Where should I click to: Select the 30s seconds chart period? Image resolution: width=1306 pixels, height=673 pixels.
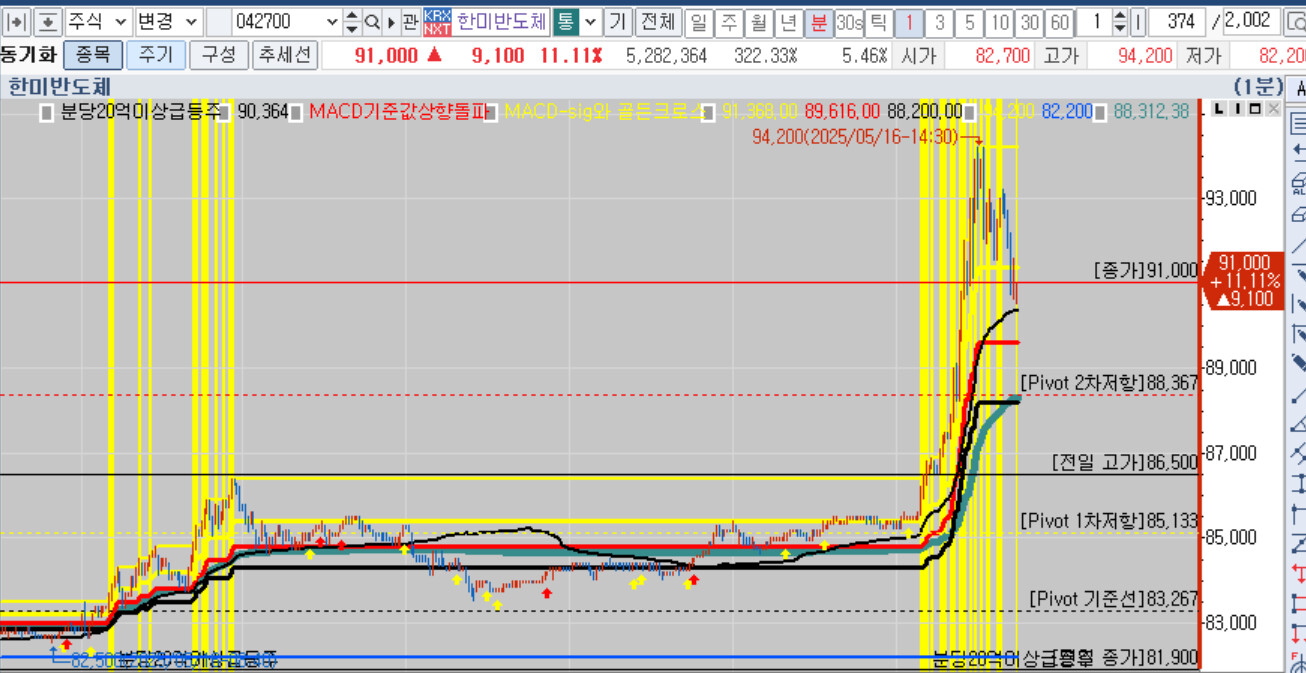coord(849,21)
